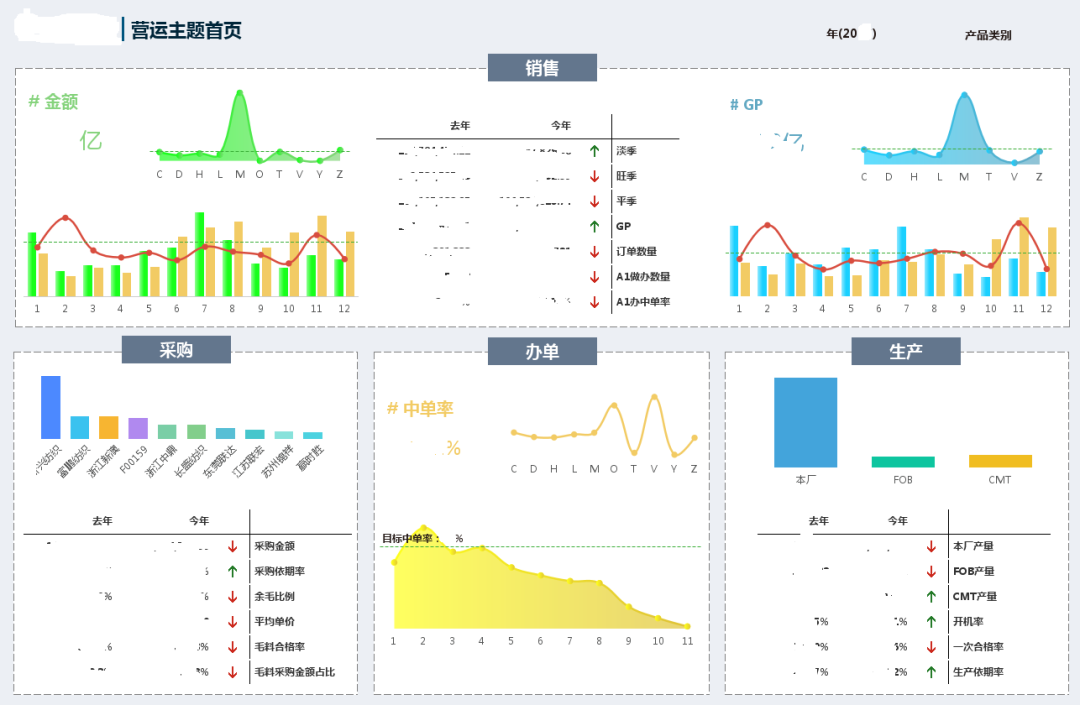Select the 办单 section header
This screenshot has height=705, width=1080.
(542, 351)
